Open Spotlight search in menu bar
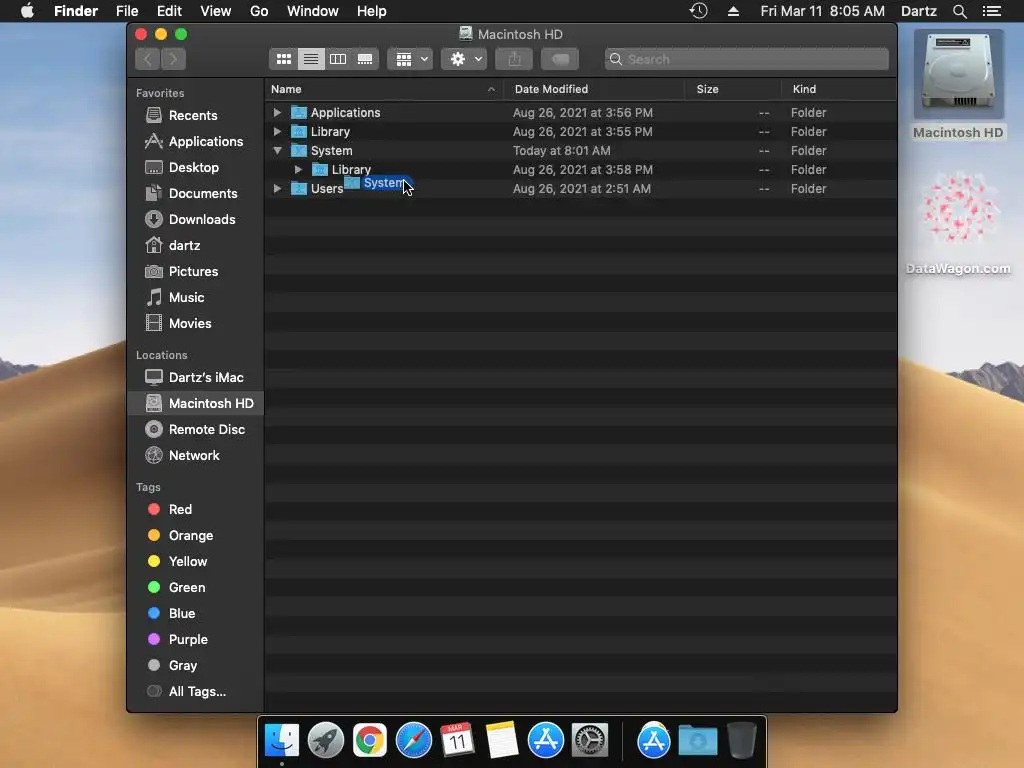This screenshot has height=768, width=1024. (959, 11)
